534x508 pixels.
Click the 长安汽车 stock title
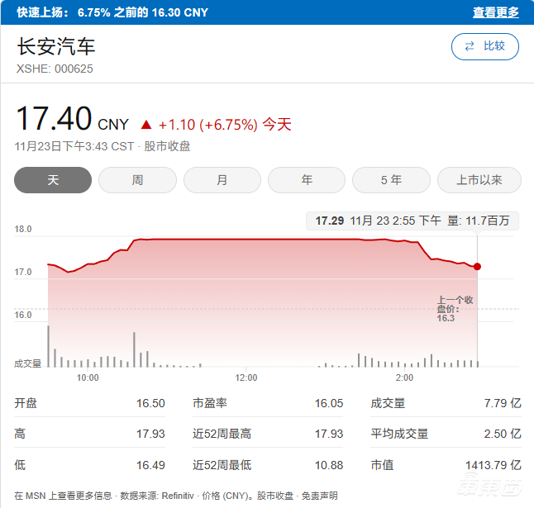click(56, 46)
